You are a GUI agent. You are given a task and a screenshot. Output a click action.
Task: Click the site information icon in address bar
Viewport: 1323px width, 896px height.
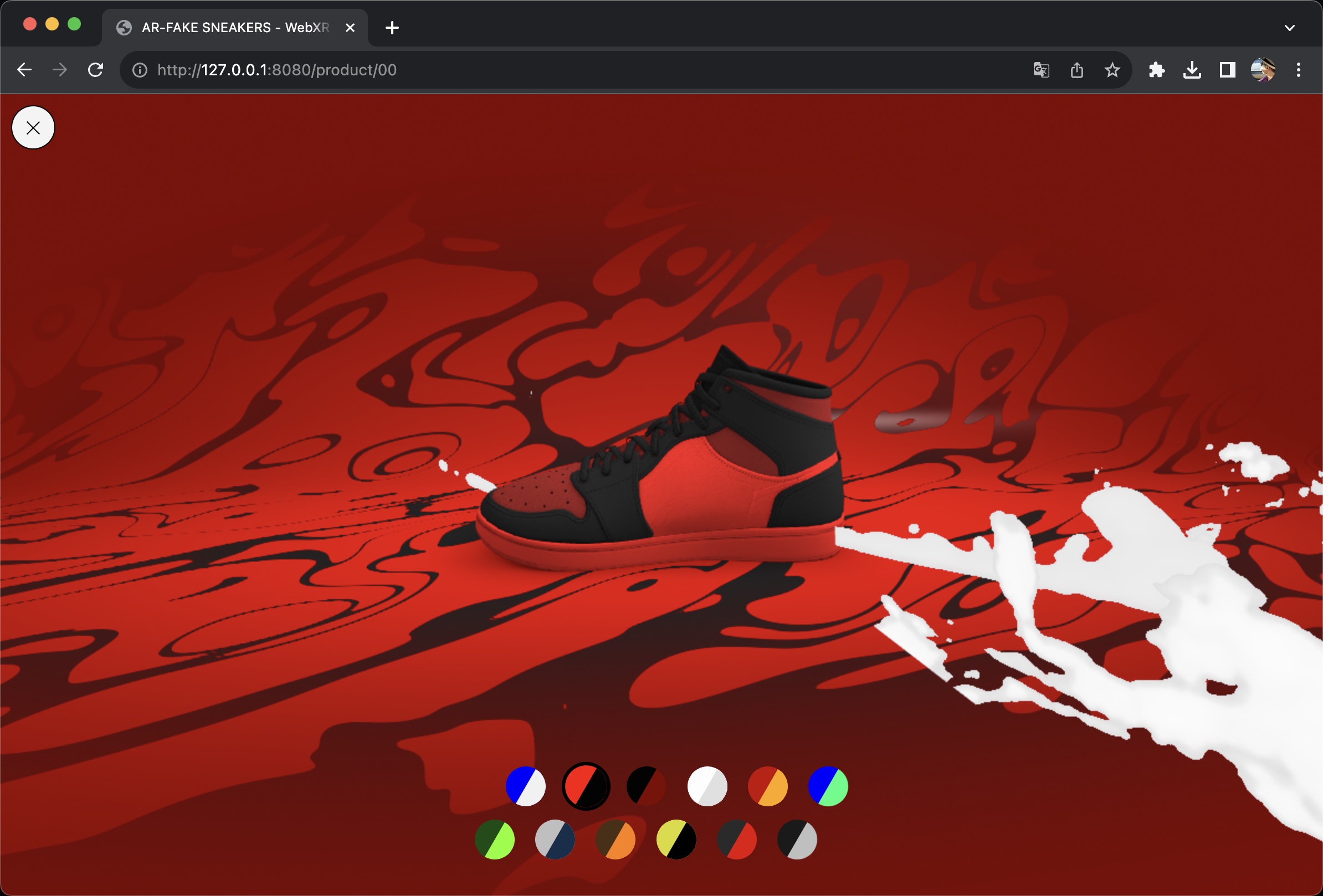(x=140, y=70)
